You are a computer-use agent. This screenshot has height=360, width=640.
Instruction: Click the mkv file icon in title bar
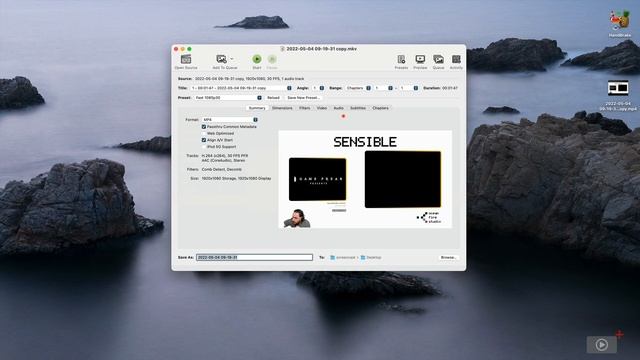tap(282, 49)
